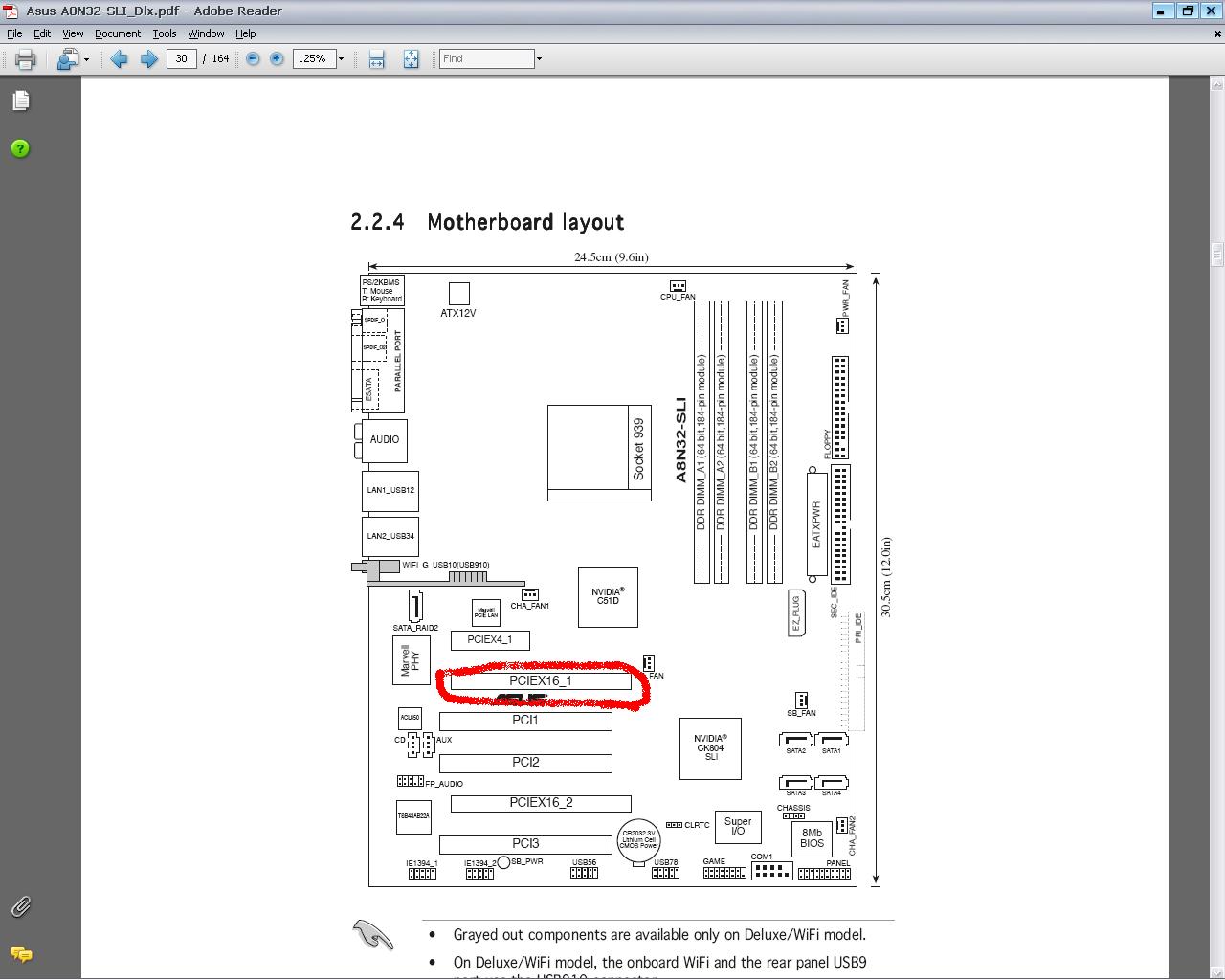Click the '2.2.4 Motherboard layout' heading

(x=487, y=222)
